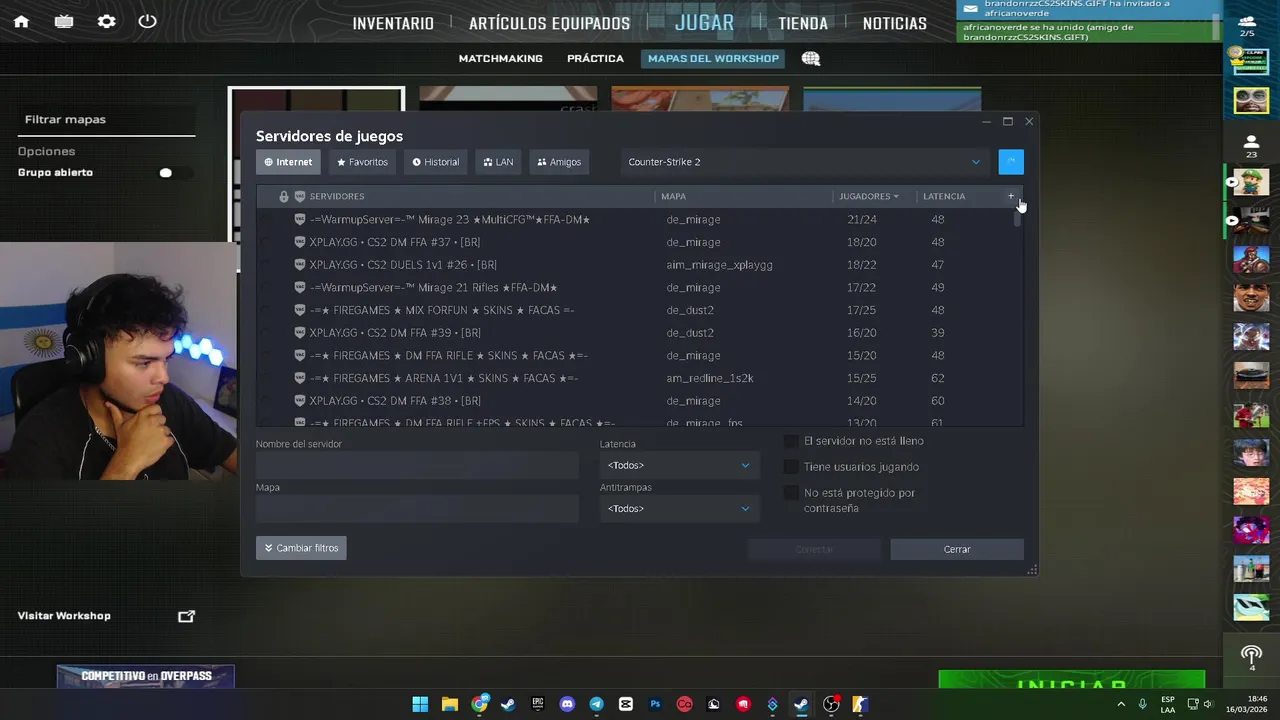Image resolution: width=1280 pixels, height=720 pixels.
Task: Sort servers by the MAPA column
Action: (673, 196)
